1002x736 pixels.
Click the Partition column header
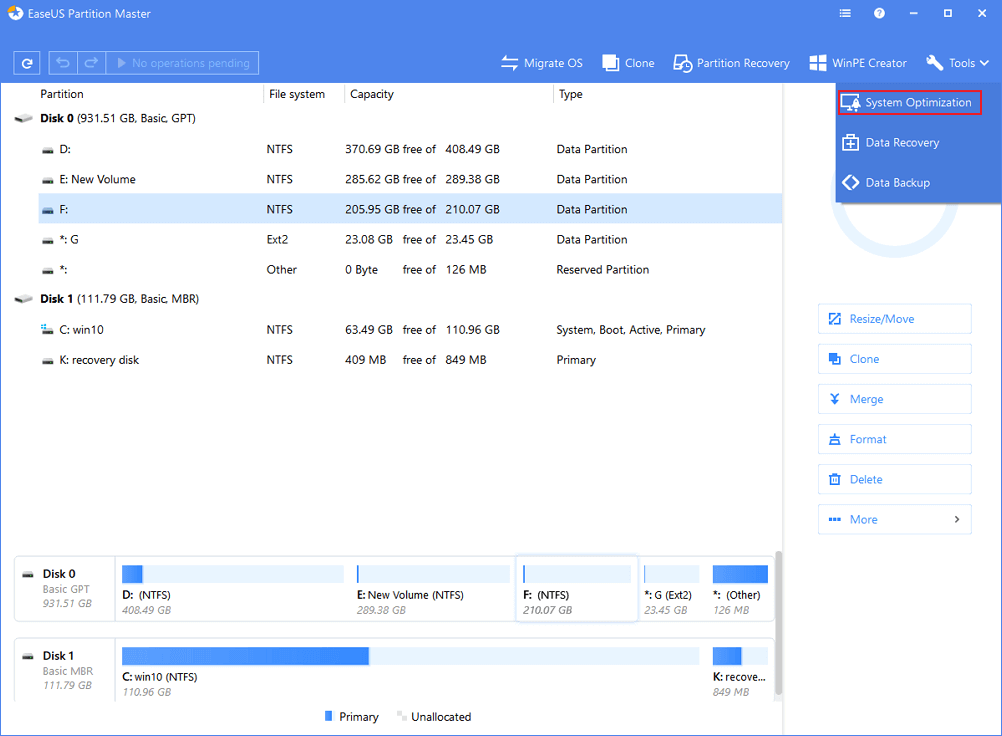62,94
